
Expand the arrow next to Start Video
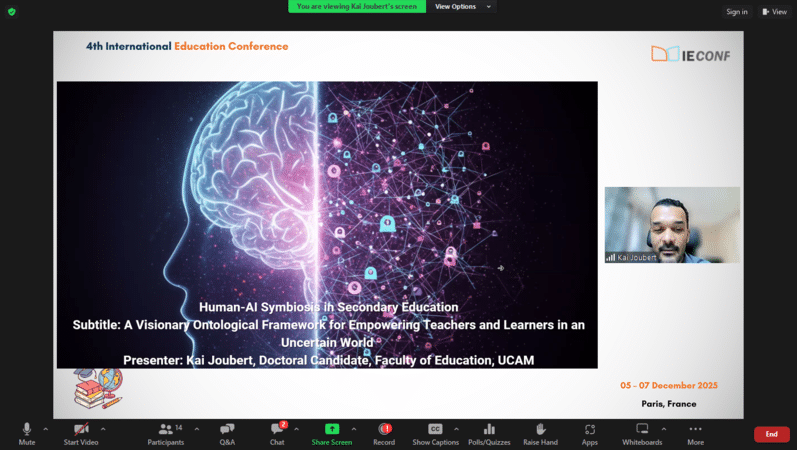(x=103, y=429)
